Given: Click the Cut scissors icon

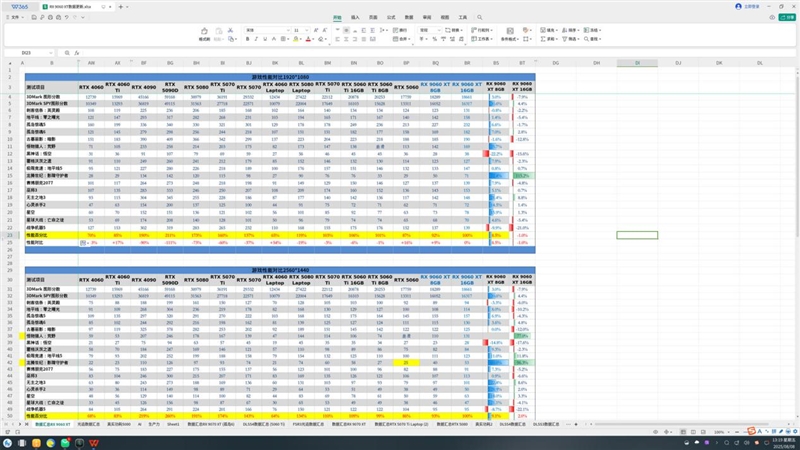Looking at the screenshot, I should click(x=230, y=30).
